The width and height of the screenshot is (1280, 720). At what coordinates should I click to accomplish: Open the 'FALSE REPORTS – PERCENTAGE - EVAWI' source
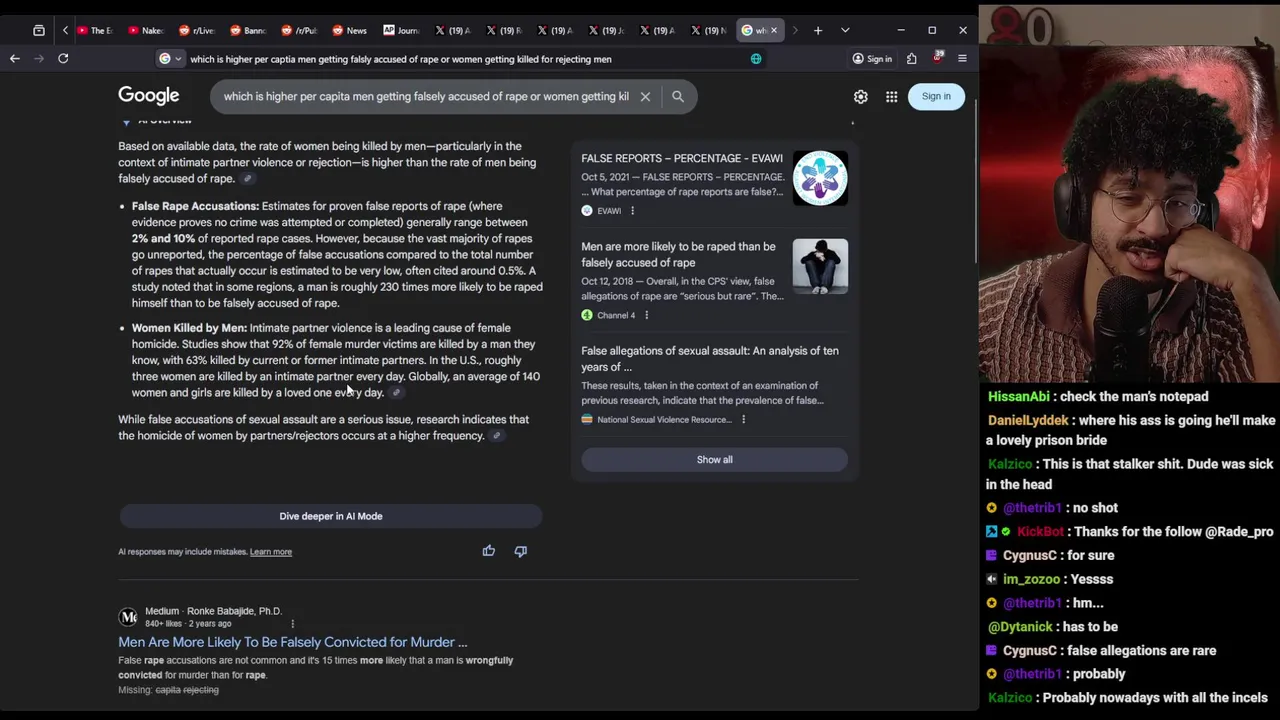coord(682,158)
